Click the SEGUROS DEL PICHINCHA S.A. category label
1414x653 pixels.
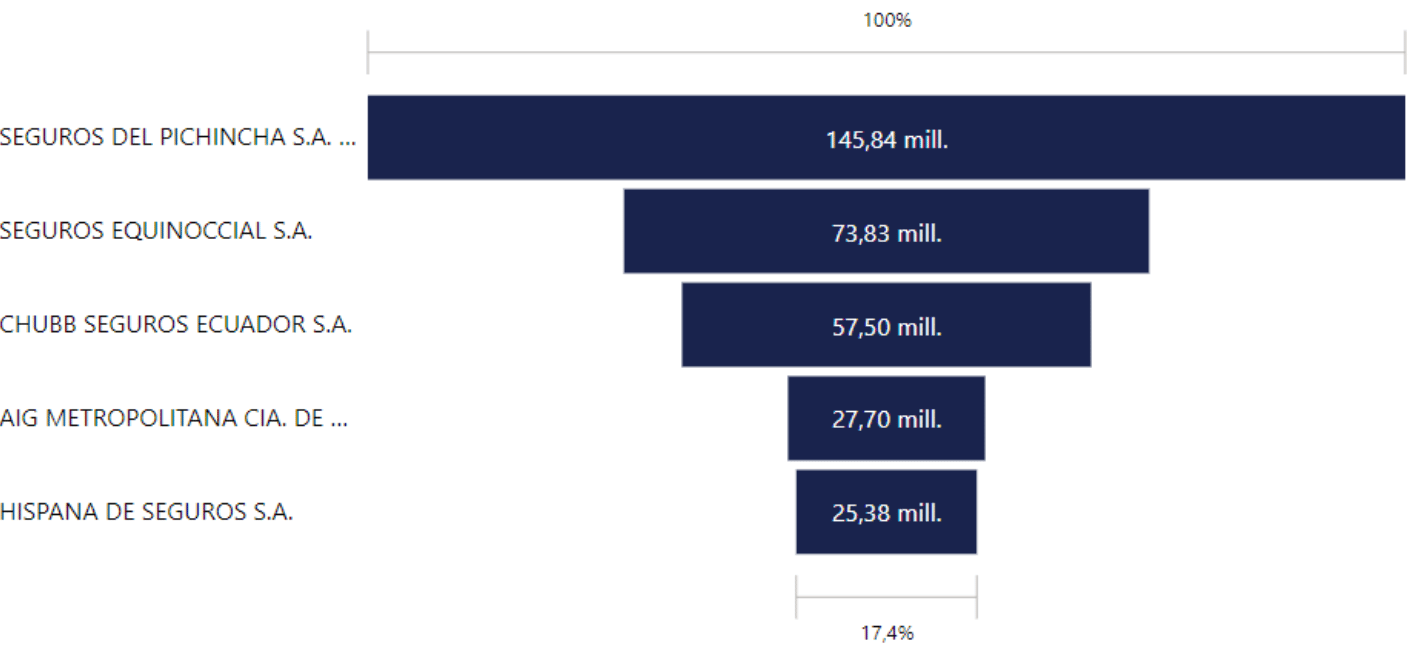[178, 138]
